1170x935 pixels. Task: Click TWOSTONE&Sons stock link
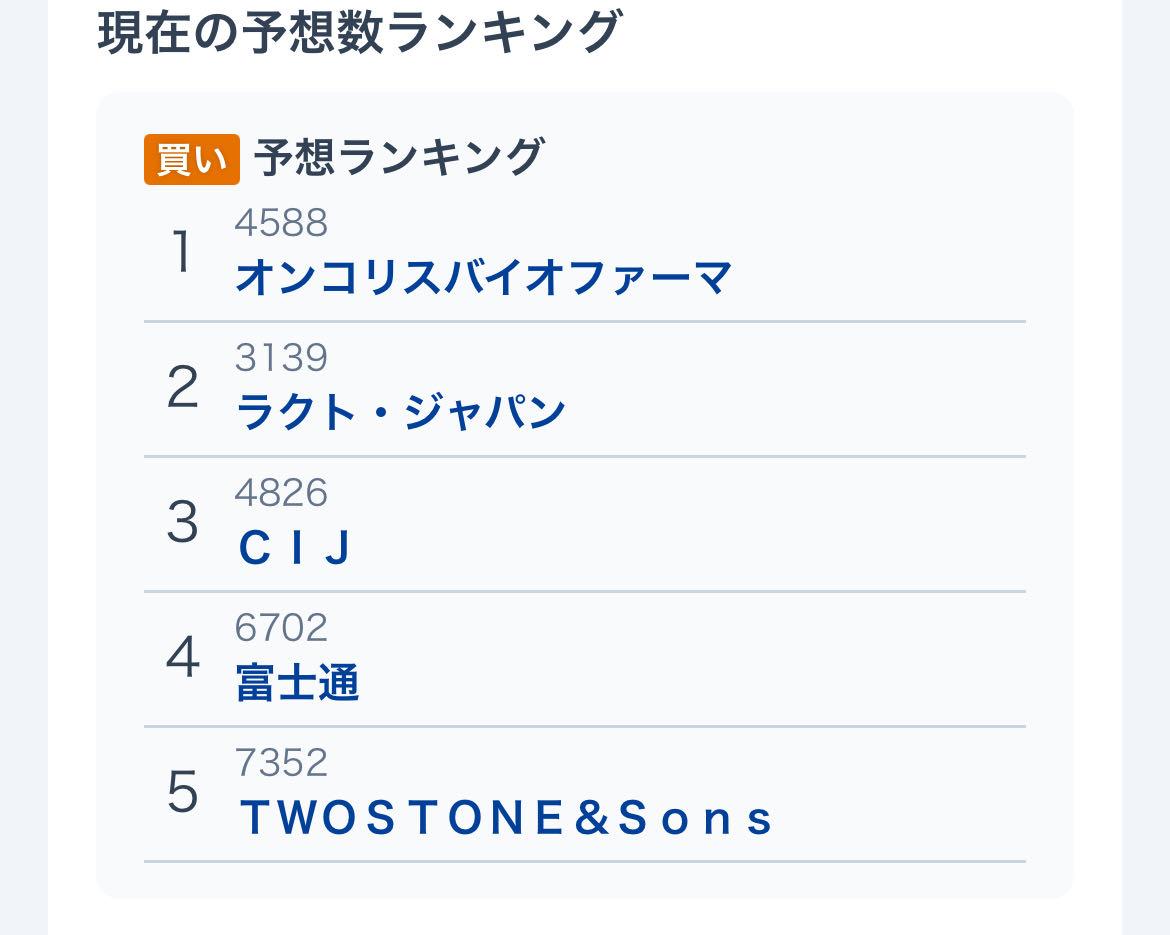coord(506,818)
